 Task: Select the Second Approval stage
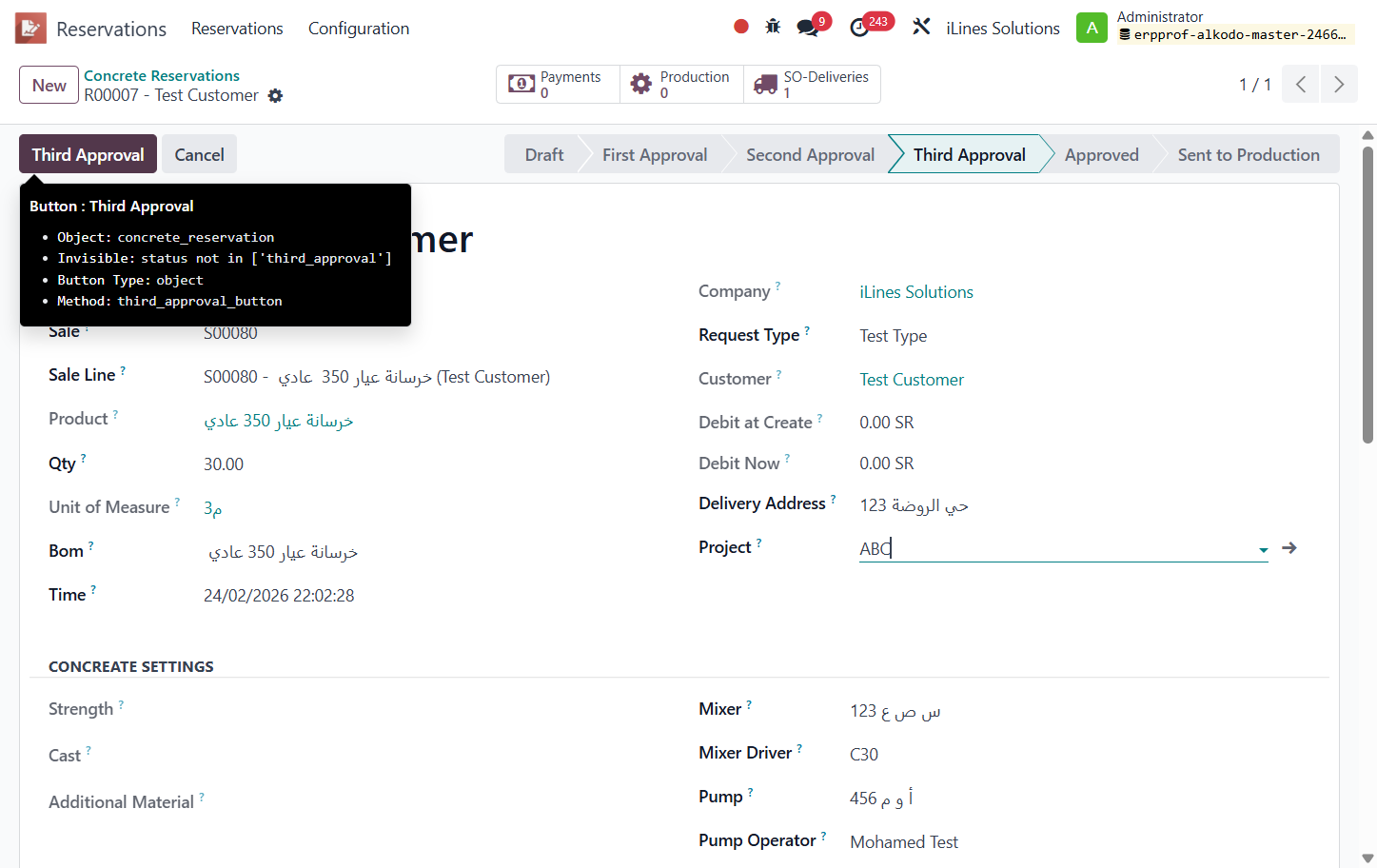coord(810,154)
